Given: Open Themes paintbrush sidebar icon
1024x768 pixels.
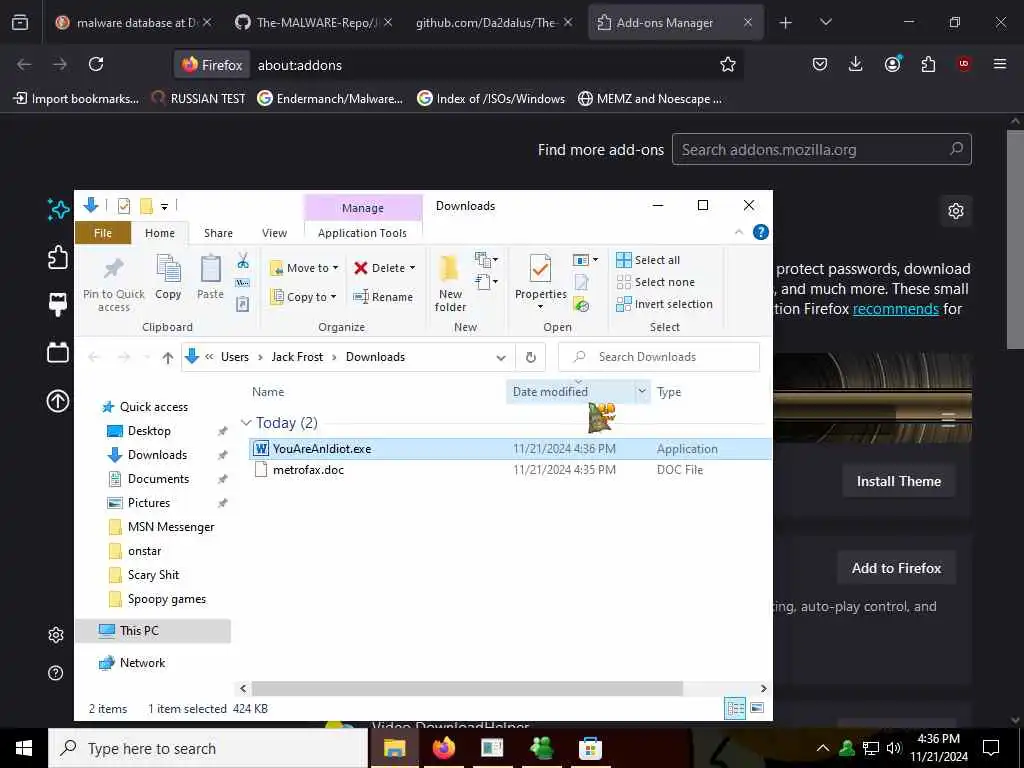Looking at the screenshot, I should pyautogui.click(x=57, y=304).
